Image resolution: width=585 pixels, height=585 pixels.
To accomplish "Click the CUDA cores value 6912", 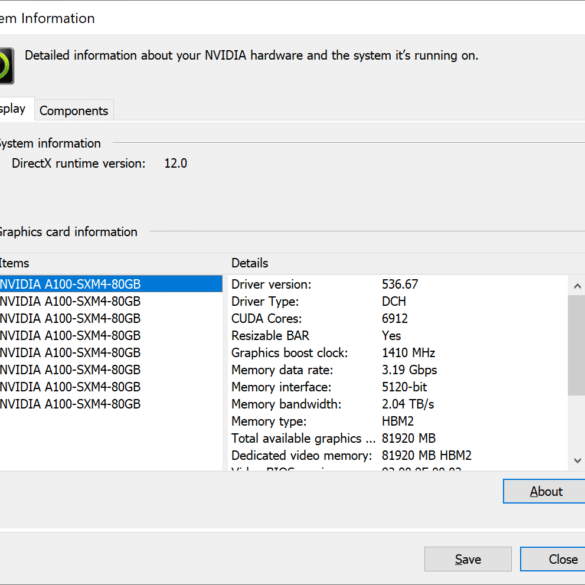I will click(395, 319).
